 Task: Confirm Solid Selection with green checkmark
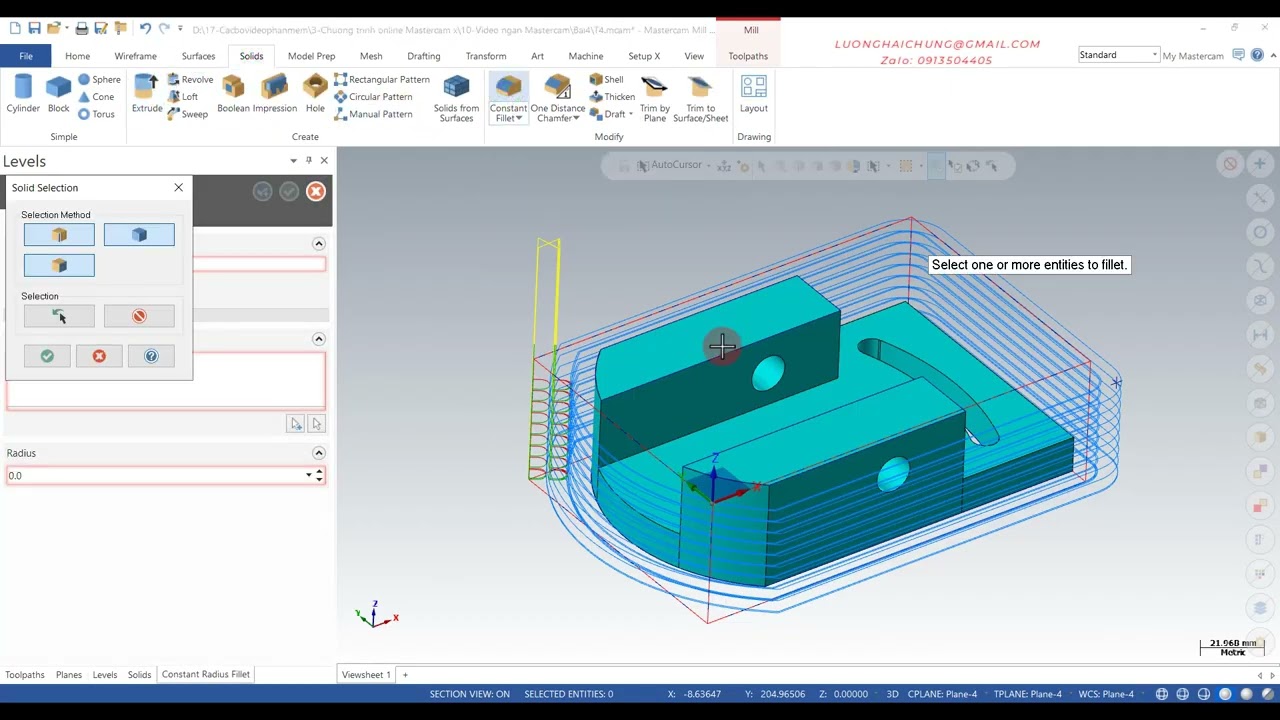[47, 356]
